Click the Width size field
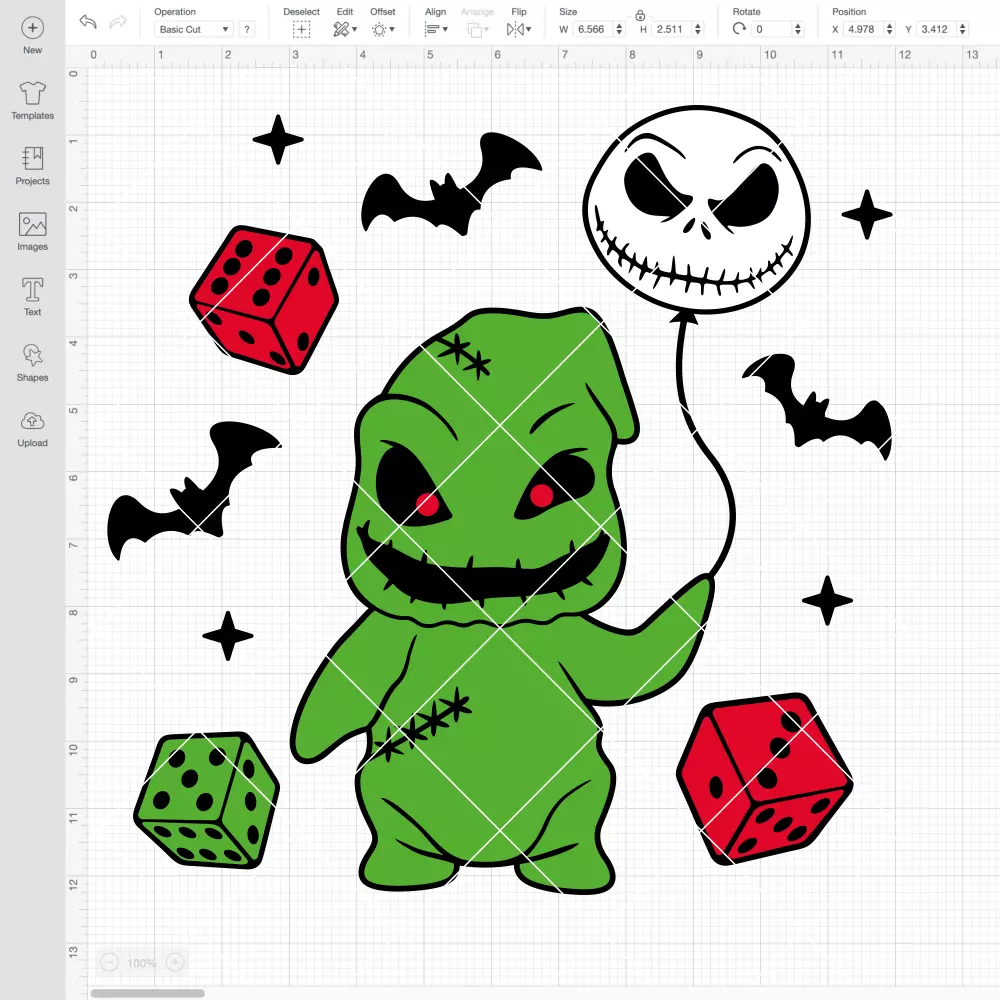The width and height of the screenshot is (1000, 1000). [592, 29]
